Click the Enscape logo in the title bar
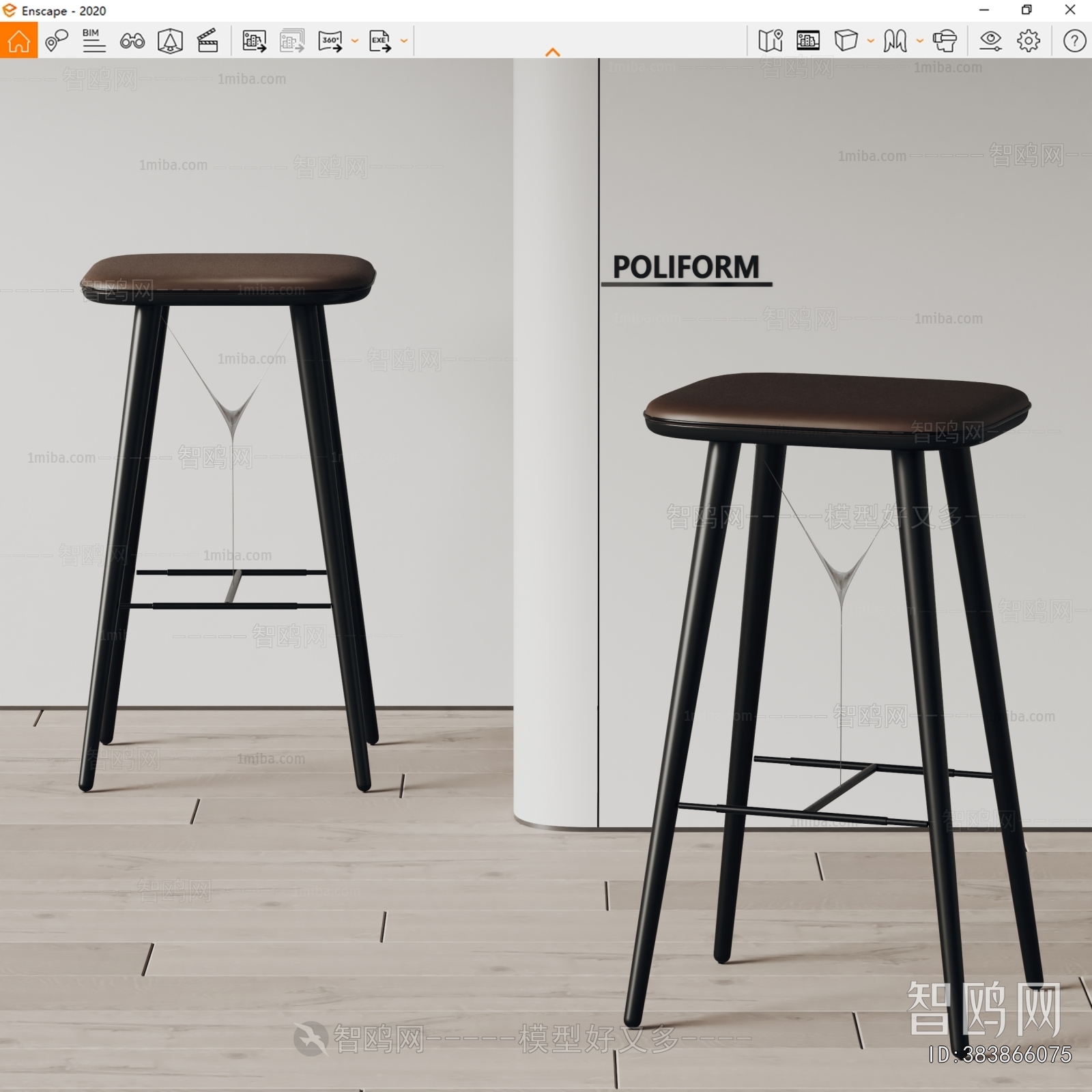Image resolution: width=1092 pixels, height=1092 pixels. (x=10, y=10)
